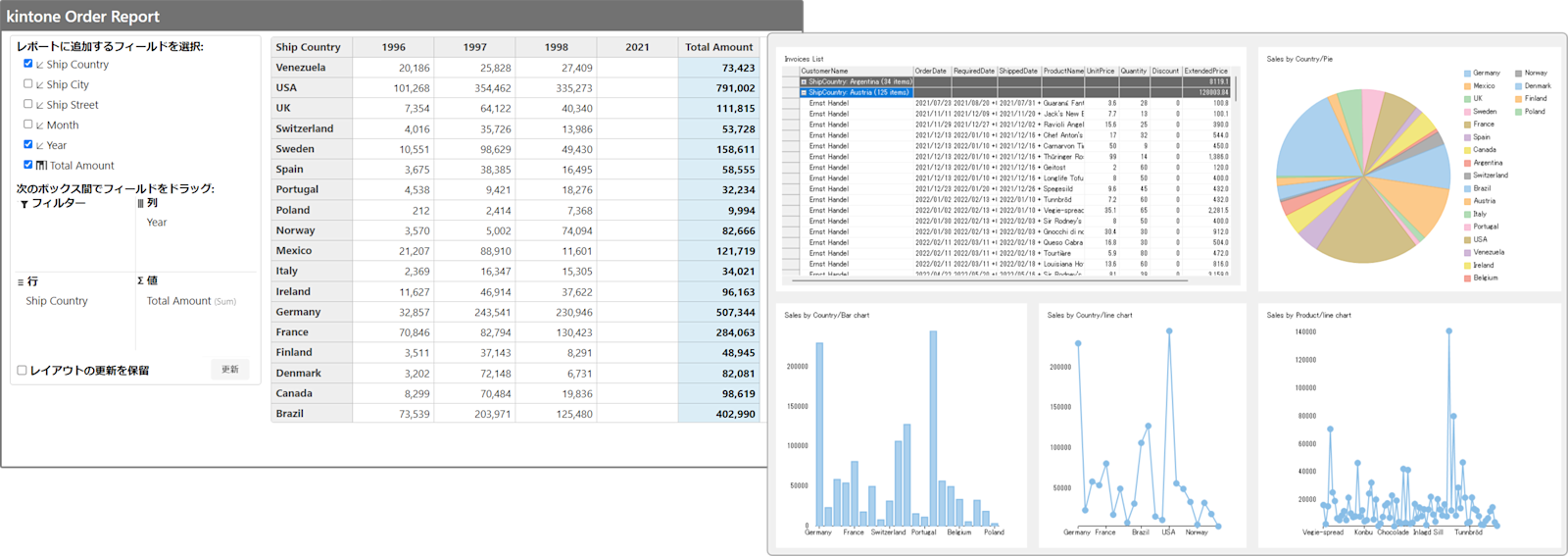Sort by OrderDate column in Invoices List

pyautogui.click(x=932, y=71)
